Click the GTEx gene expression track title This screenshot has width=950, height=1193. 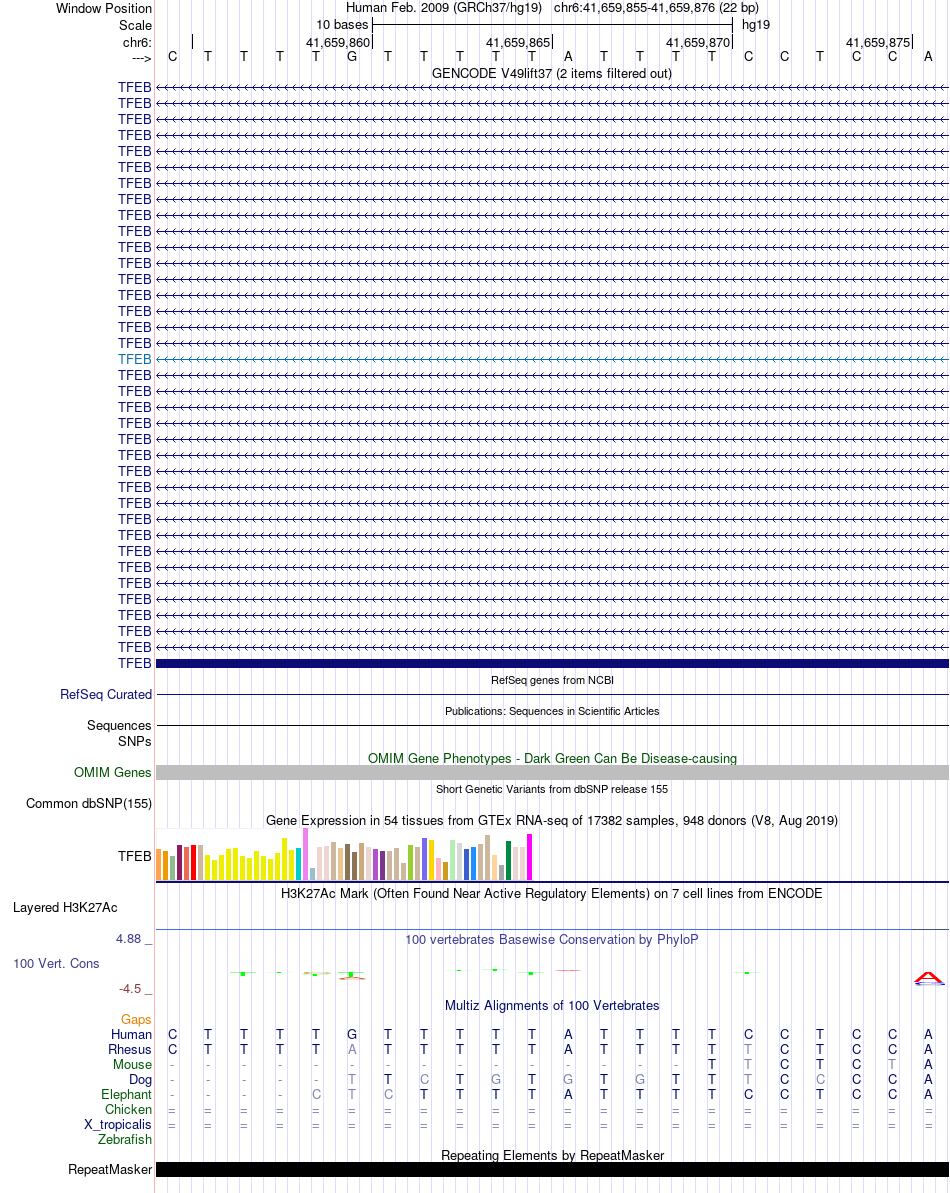click(552, 820)
